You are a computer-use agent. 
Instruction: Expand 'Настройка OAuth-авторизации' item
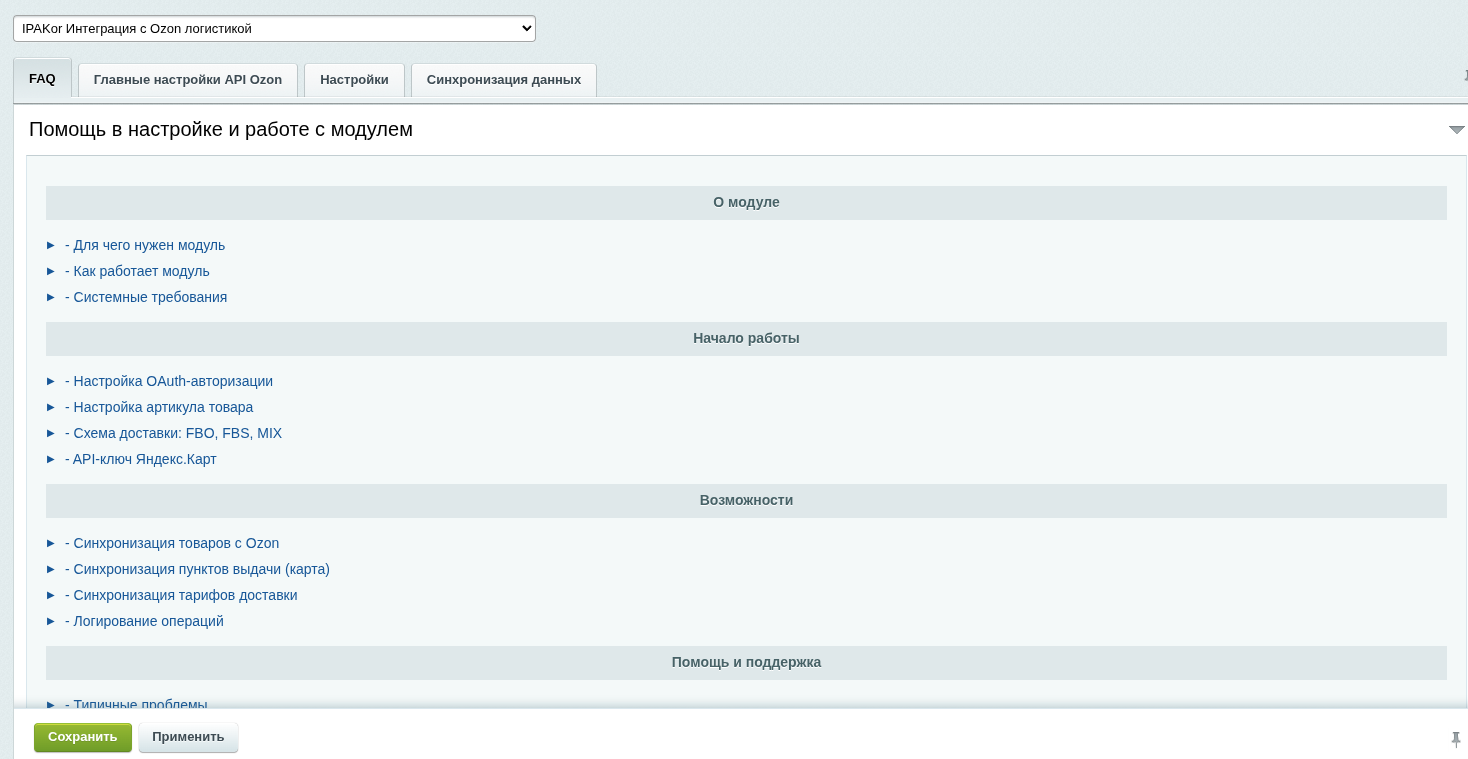pos(169,381)
